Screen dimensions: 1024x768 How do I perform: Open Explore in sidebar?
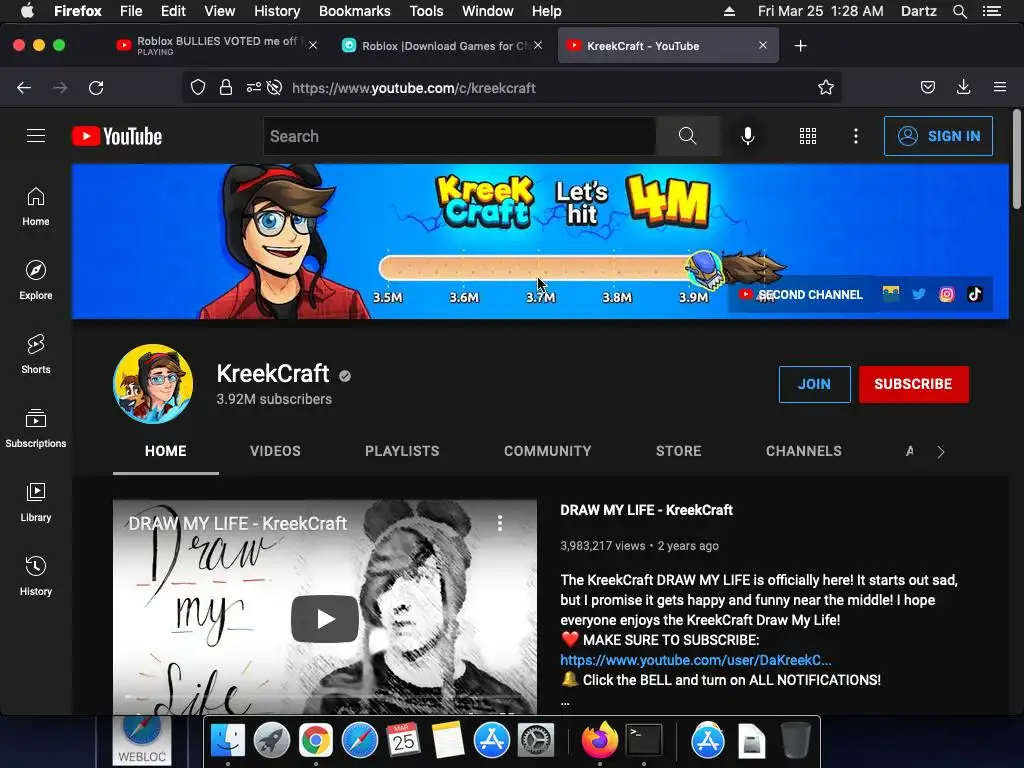pos(36,280)
